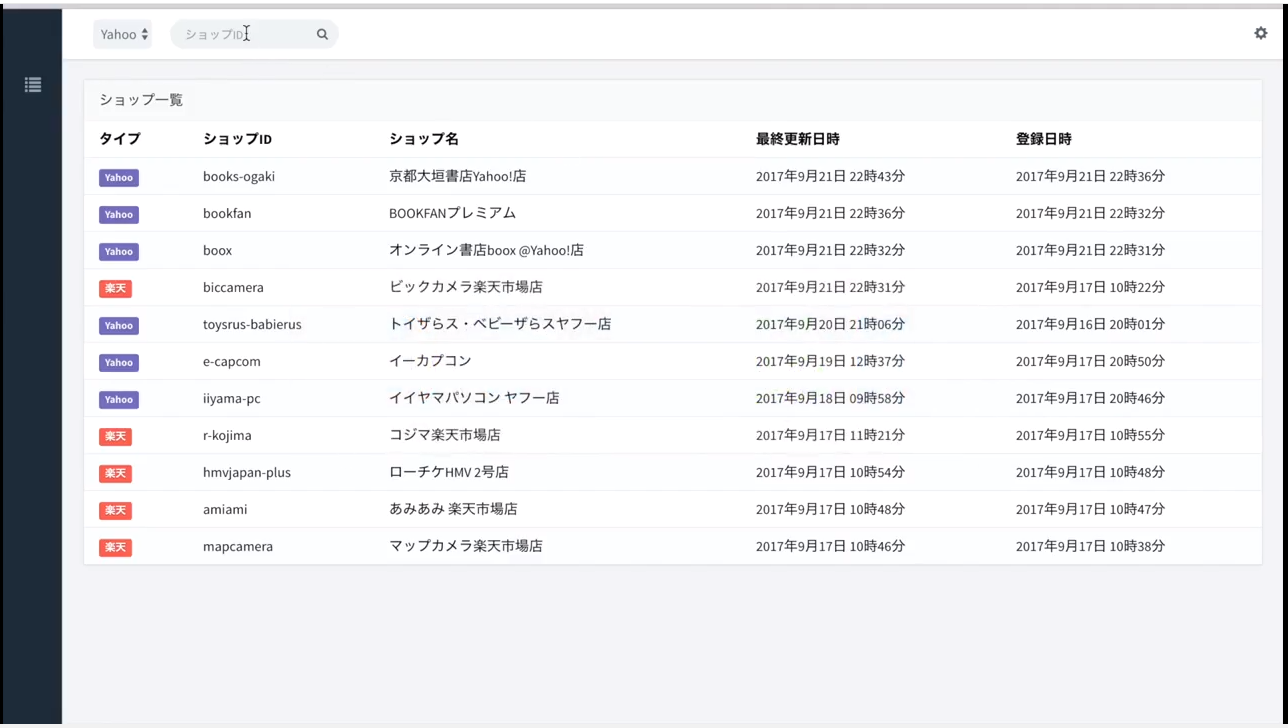
Task: Open the sidebar list menu icon
Action: click(x=33, y=85)
